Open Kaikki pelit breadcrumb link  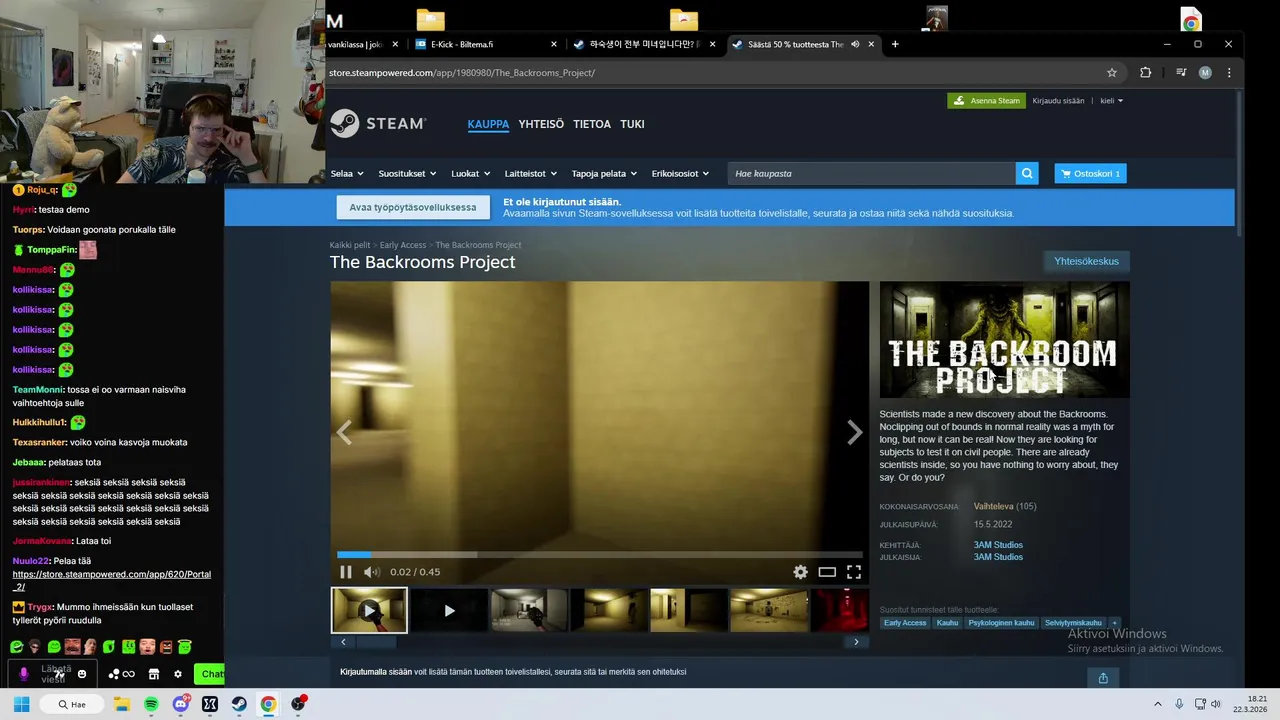pyautogui.click(x=350, y=245)
